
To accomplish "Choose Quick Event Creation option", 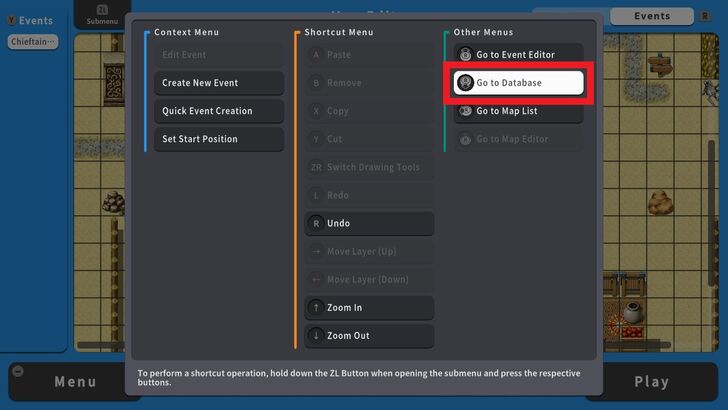I will pyautogui.click(x=219, y=111).
